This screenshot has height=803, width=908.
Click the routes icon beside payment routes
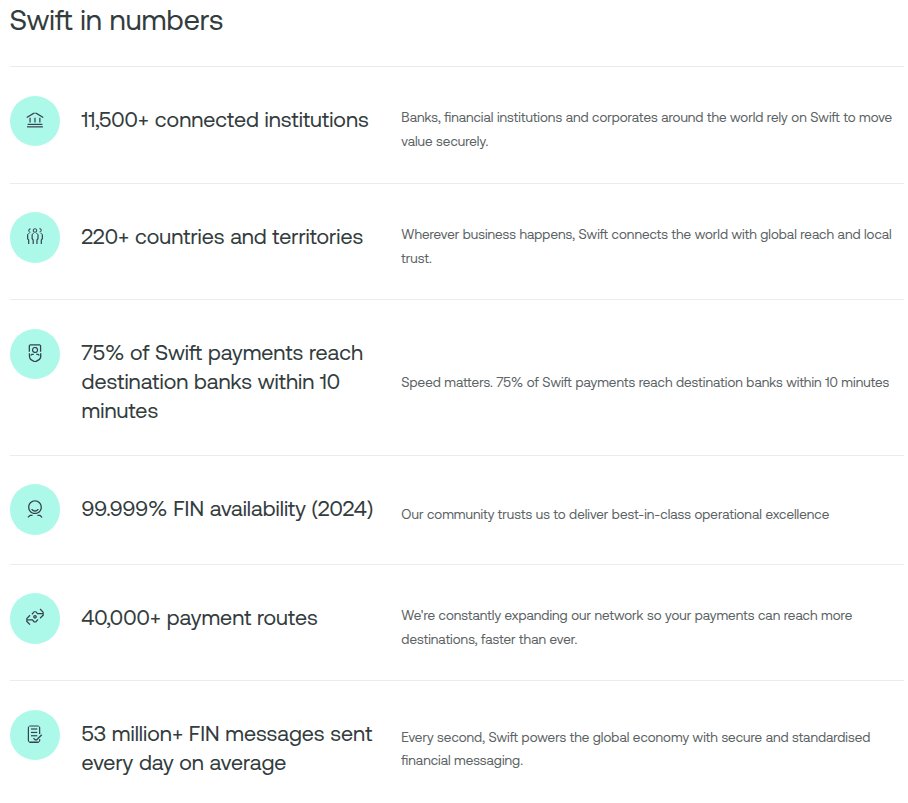35,618
